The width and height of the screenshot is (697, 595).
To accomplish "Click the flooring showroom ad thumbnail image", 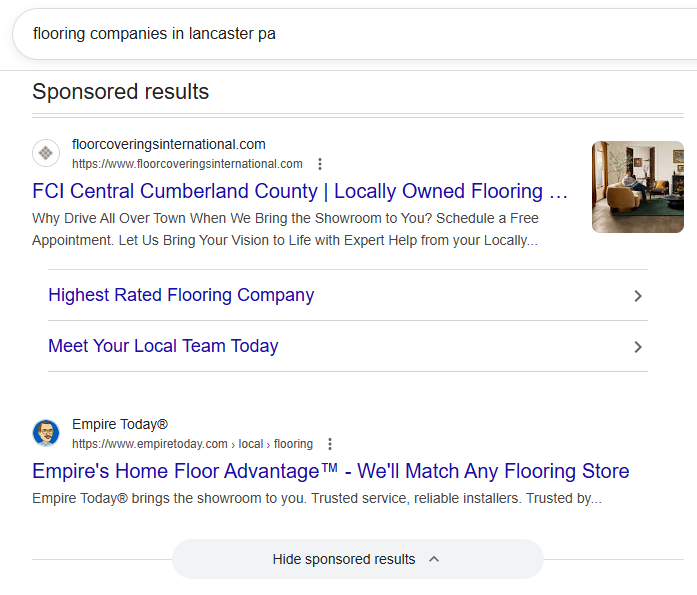I will (x=638, y=187).
